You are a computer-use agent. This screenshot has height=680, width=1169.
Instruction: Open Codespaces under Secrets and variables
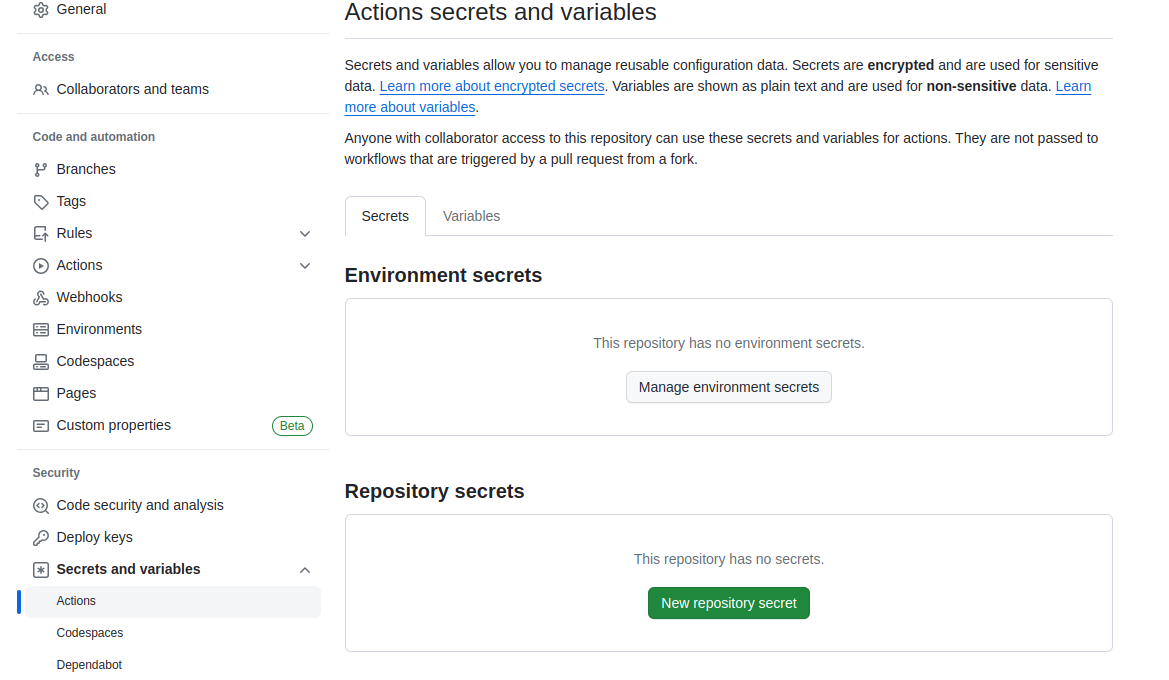tap(90, 633)
